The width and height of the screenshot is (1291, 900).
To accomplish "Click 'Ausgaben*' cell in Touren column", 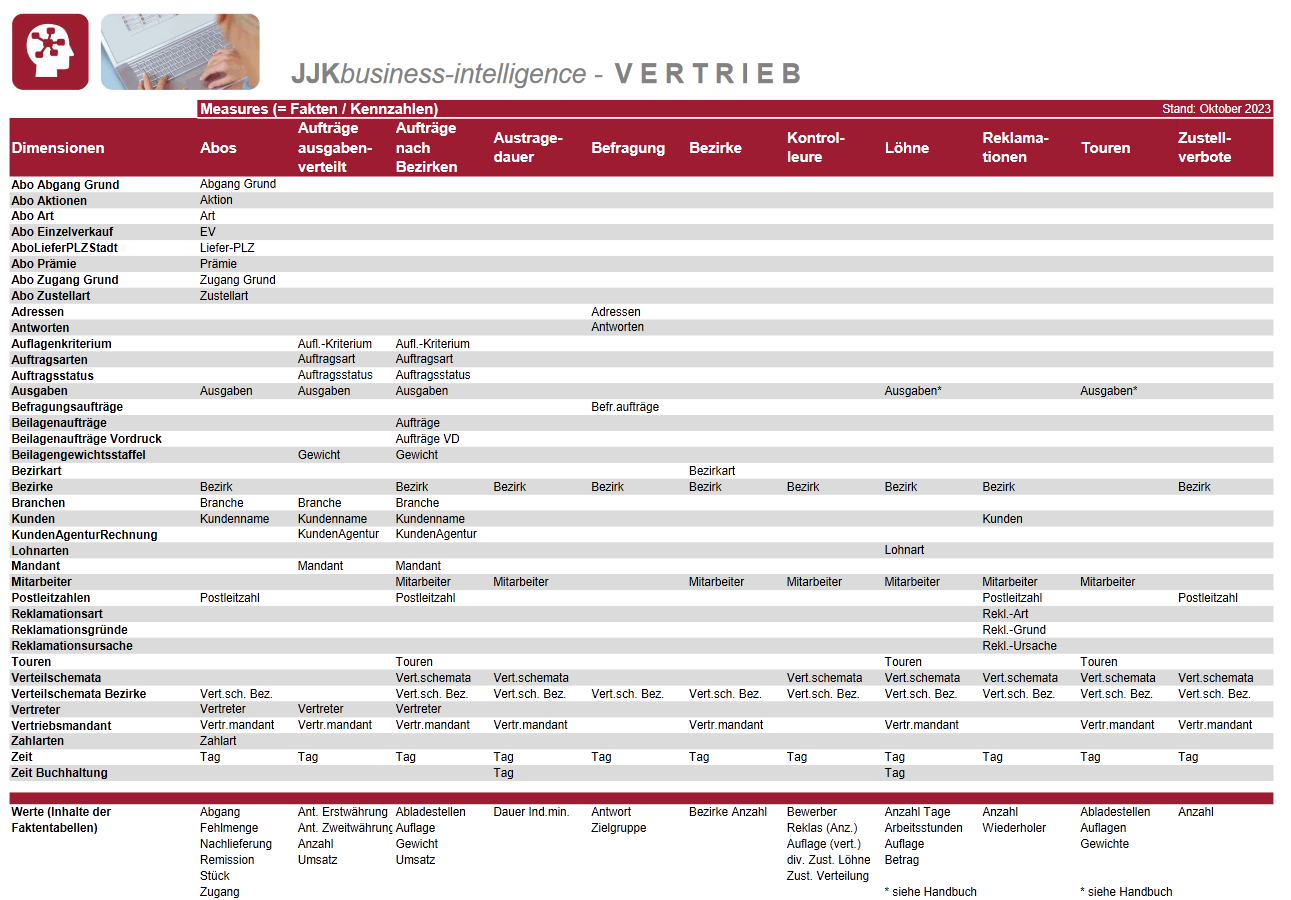I will point(1108,391).
